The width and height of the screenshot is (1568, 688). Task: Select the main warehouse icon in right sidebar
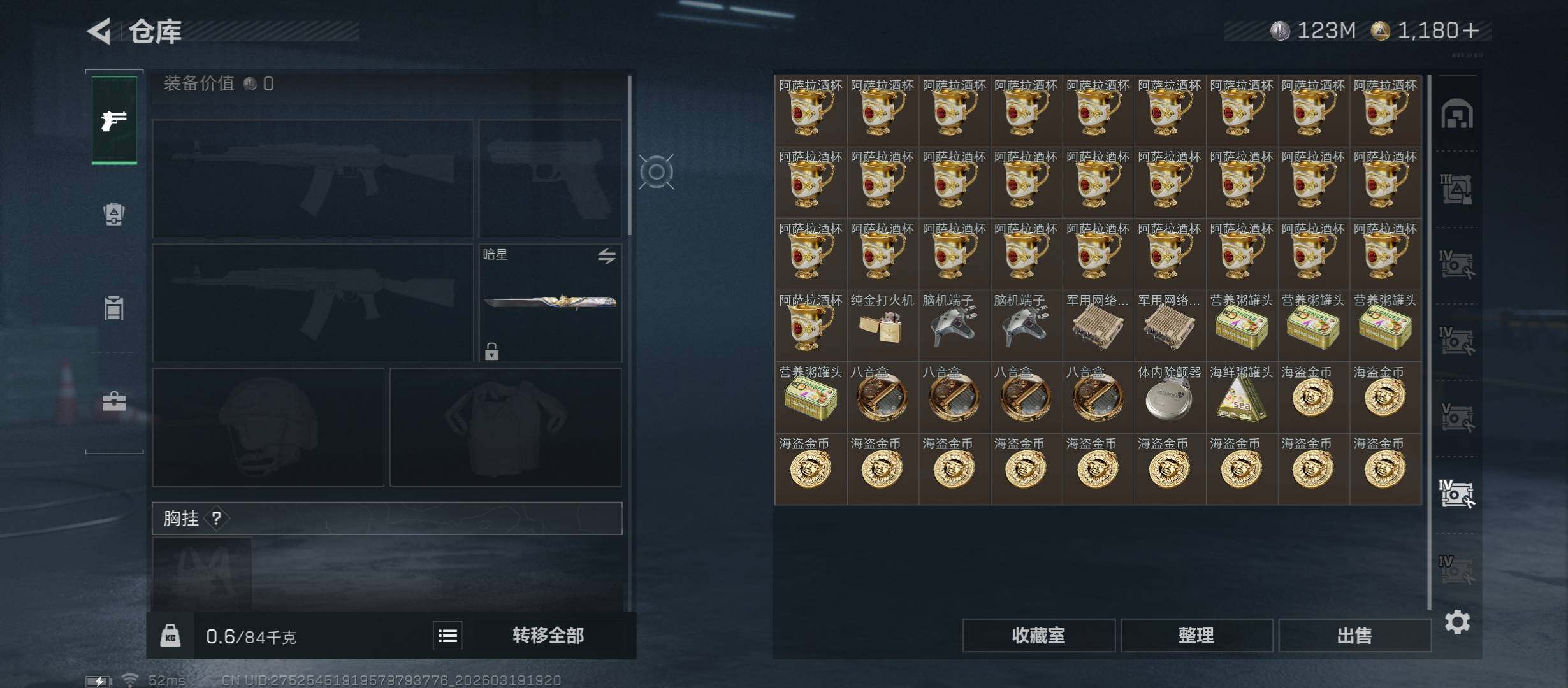click(x=1457, y=114)
